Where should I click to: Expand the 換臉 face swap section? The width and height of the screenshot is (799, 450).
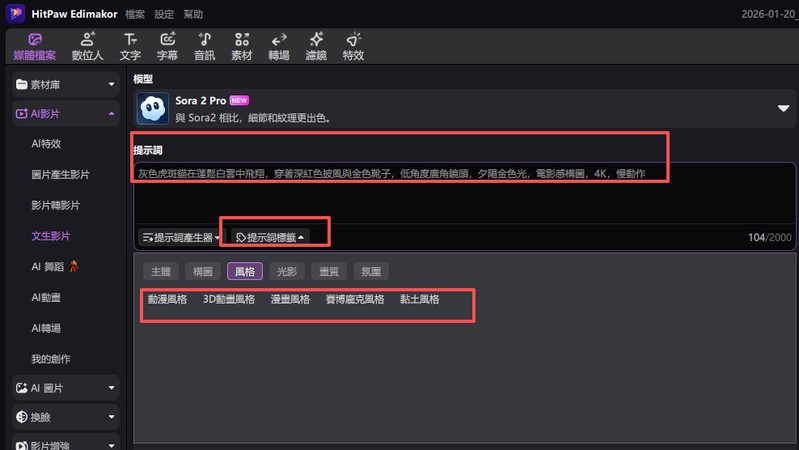[66, 417]
